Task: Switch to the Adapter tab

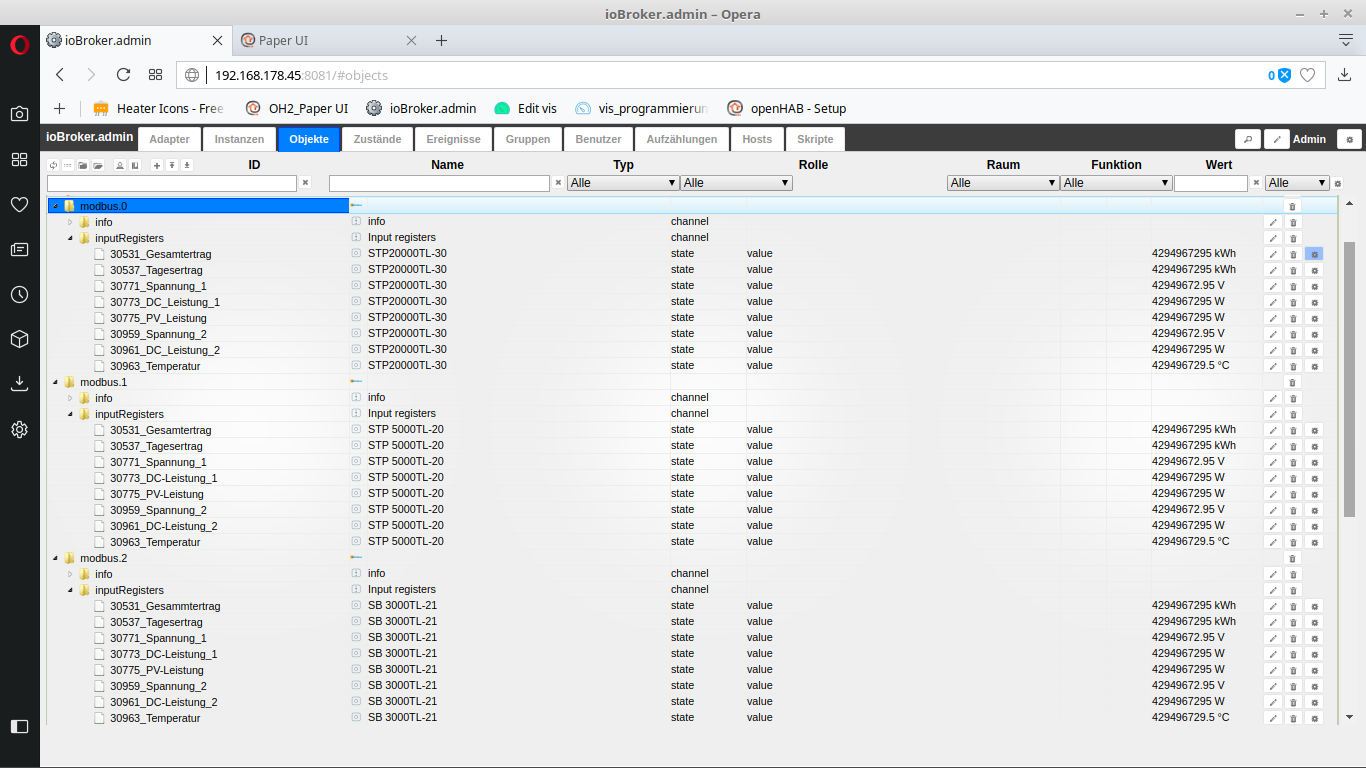Action: click(169, 139)
